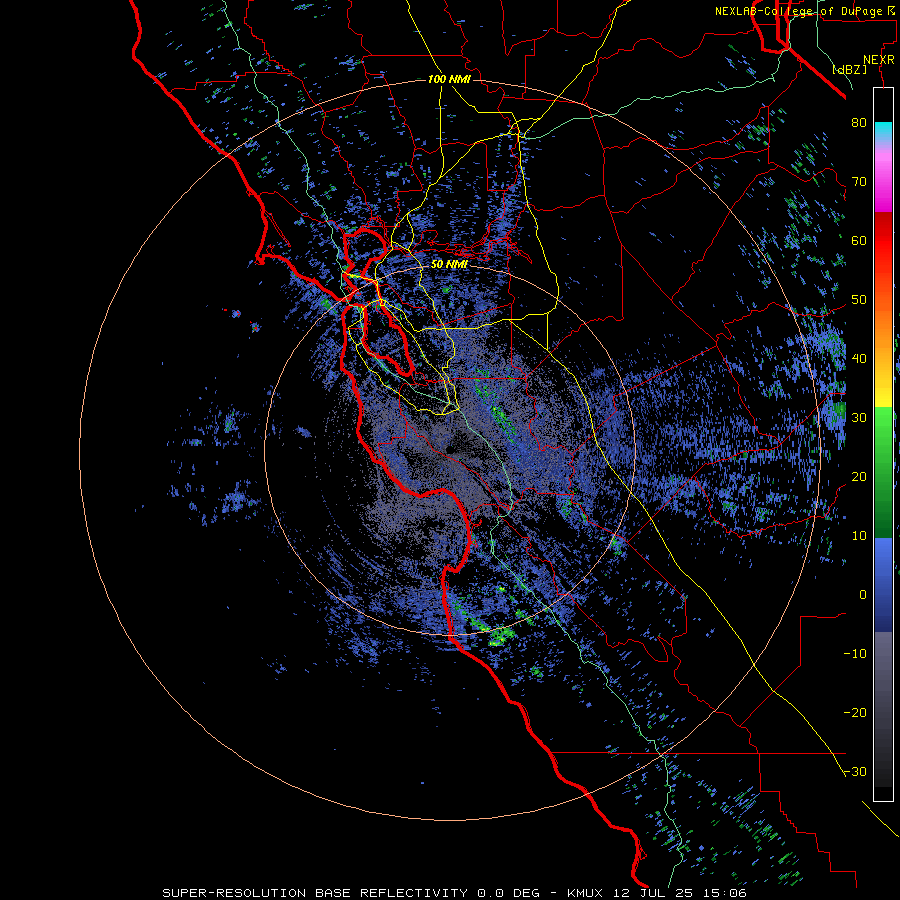The width and height of the screenshot is (900, 900).
Task: Click the 60 dBZ scale label
Action: click(x=859, y=240)
